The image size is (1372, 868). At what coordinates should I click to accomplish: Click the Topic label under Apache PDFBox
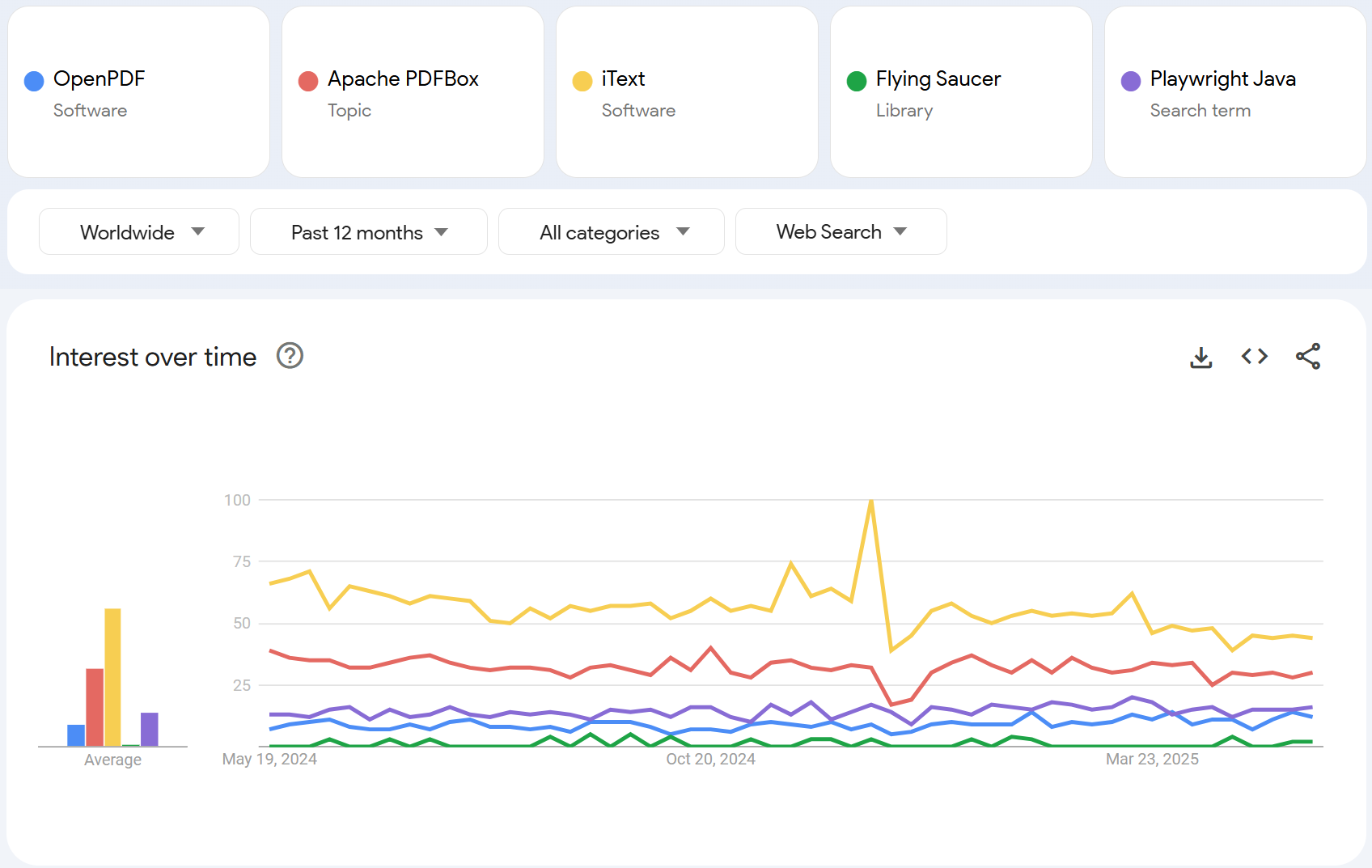tap(349, 111)
